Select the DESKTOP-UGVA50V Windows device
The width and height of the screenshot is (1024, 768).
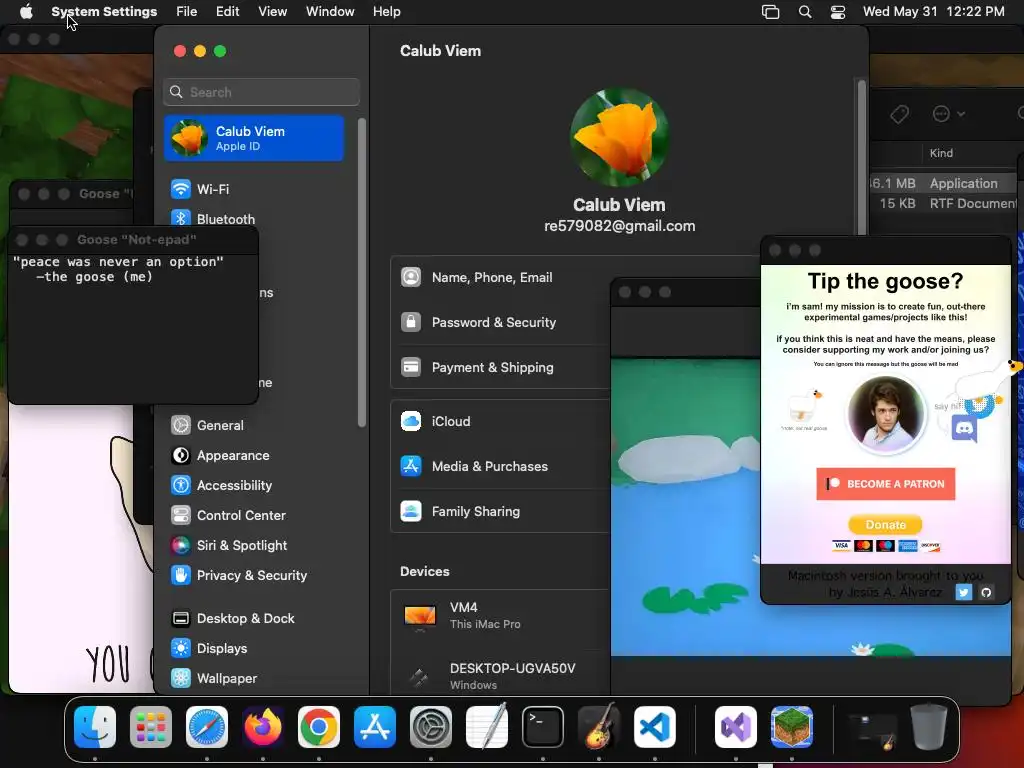(x=500, y=676)
